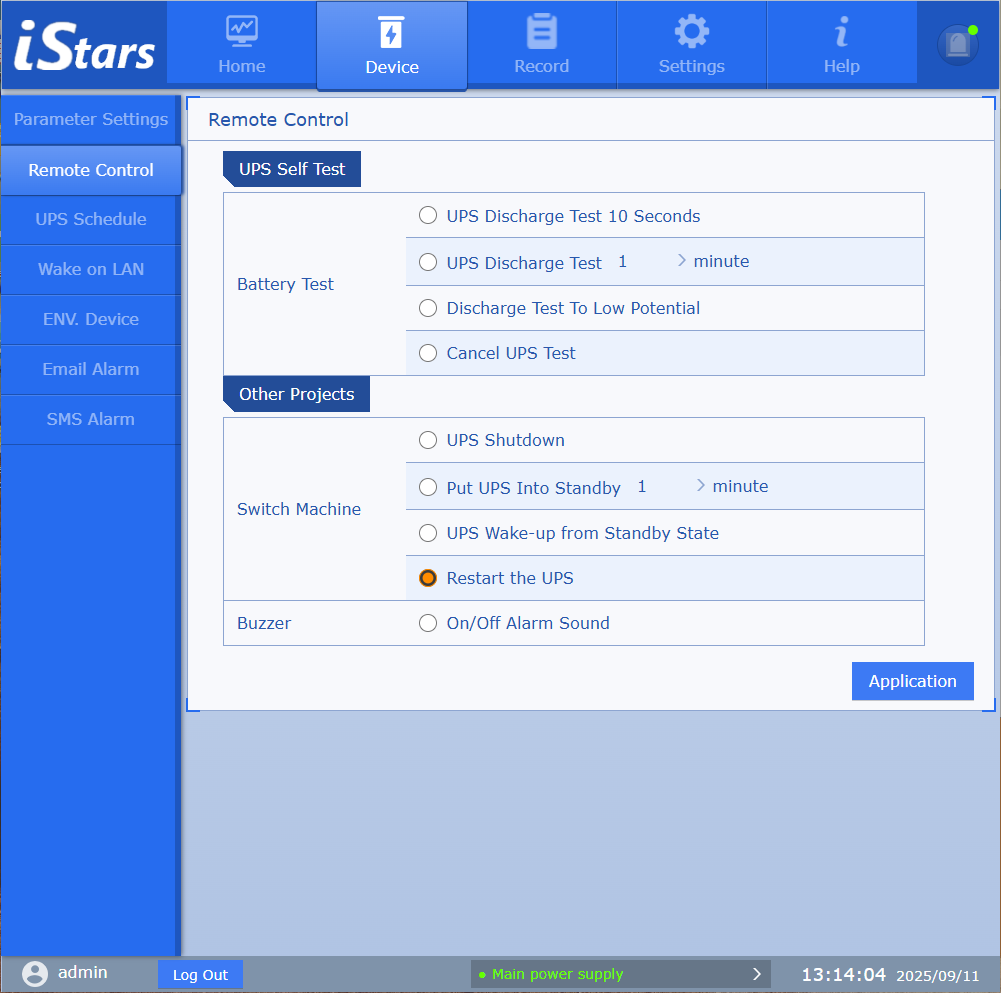
Task: Select the UPS Shutdown radio button
Action: [x=428, y=440]
